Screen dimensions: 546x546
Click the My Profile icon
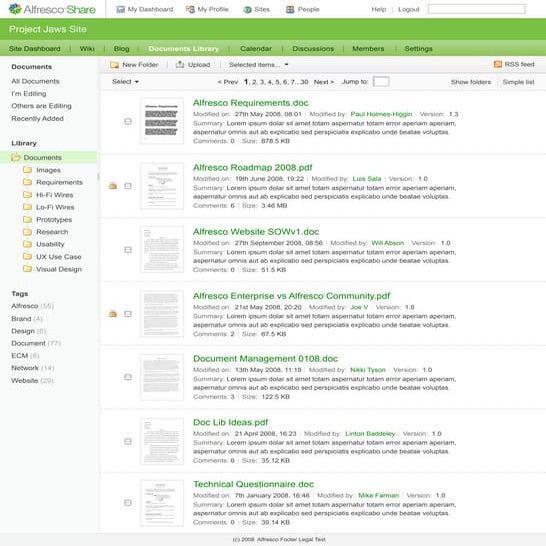190,9
